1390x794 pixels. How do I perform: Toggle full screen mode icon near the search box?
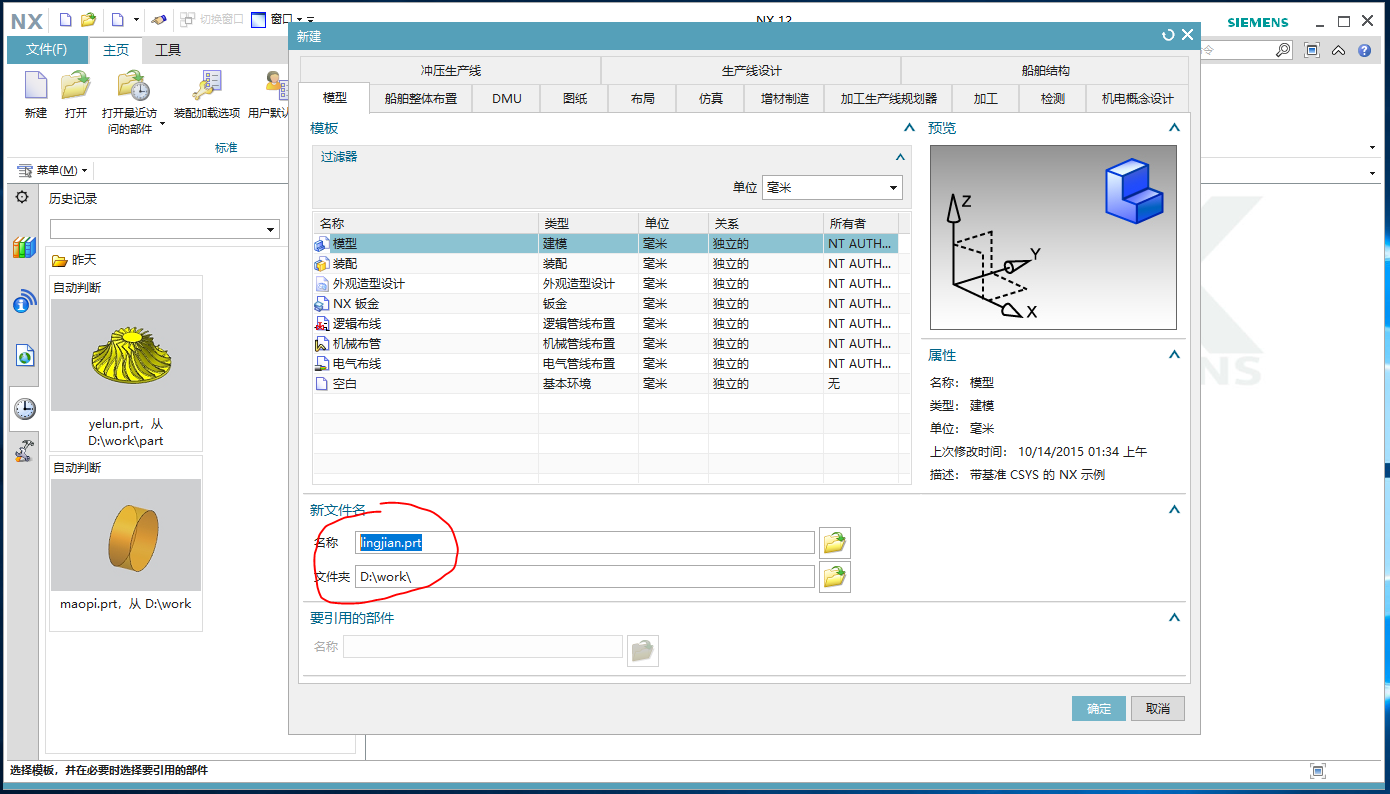click(1312, 50)
